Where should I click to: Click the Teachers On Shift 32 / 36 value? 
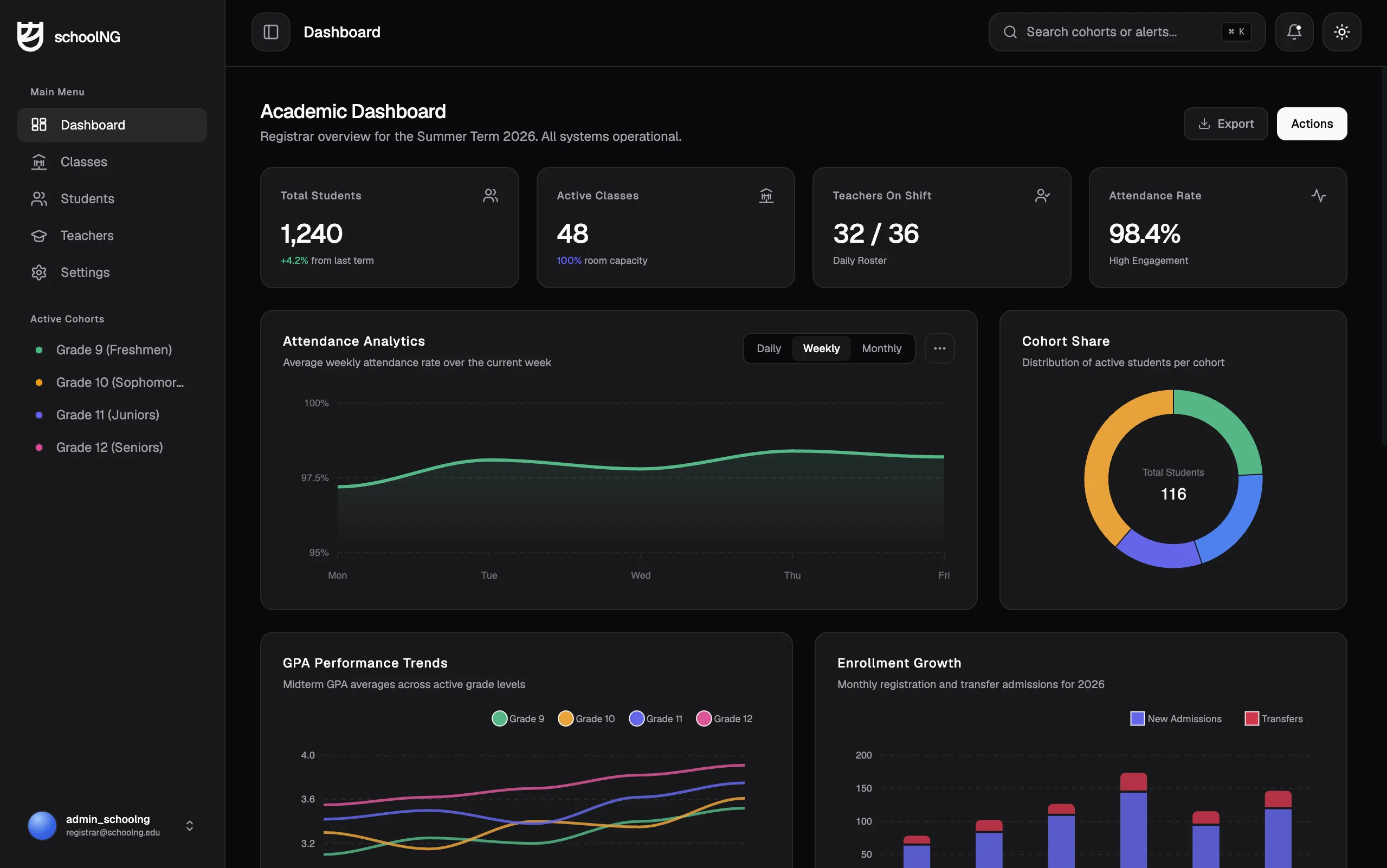click(x=875, y=234)
